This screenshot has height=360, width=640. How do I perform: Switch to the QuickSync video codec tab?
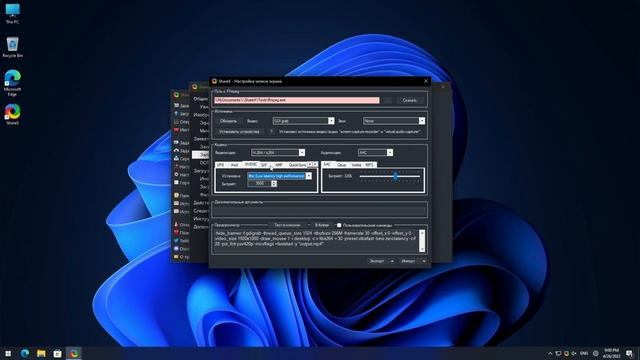[x=297, y=164]
